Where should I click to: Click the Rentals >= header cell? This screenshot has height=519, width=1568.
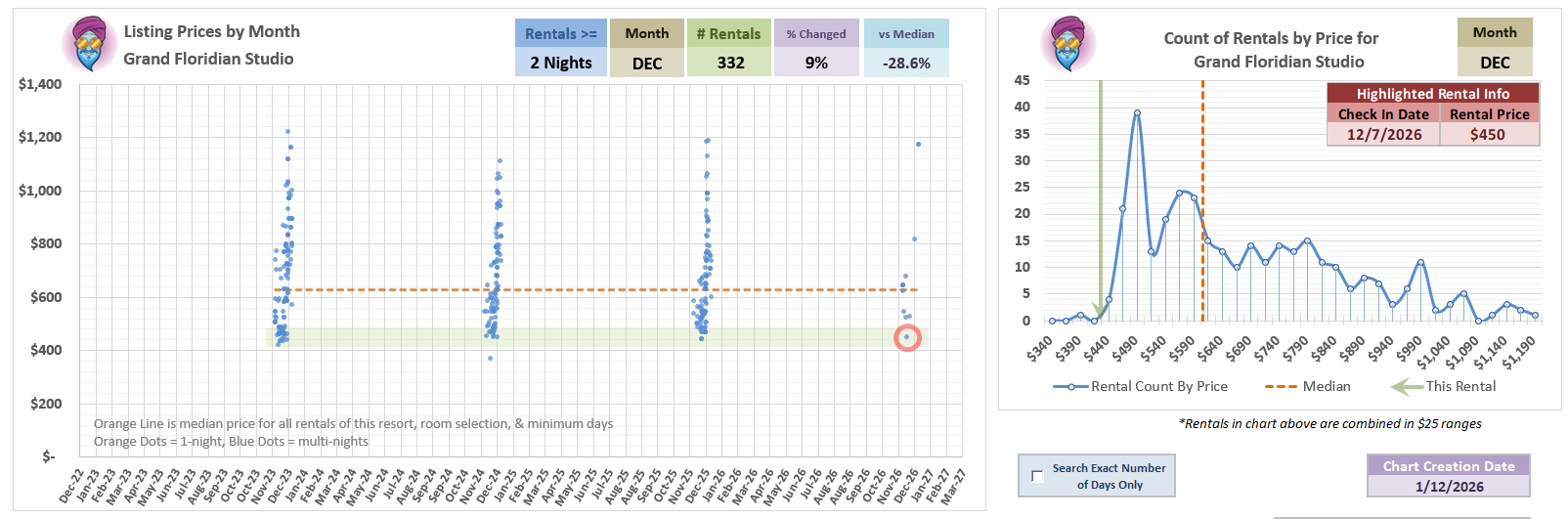click(x=560, y=33)
